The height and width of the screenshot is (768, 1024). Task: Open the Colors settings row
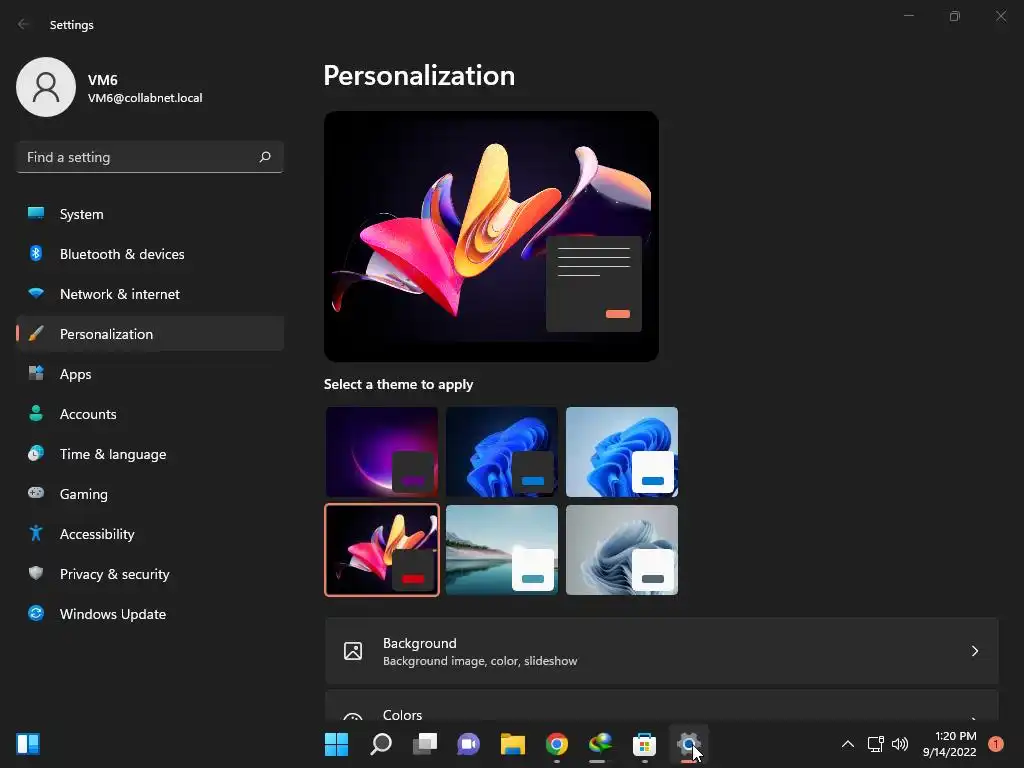coord(662,705)
